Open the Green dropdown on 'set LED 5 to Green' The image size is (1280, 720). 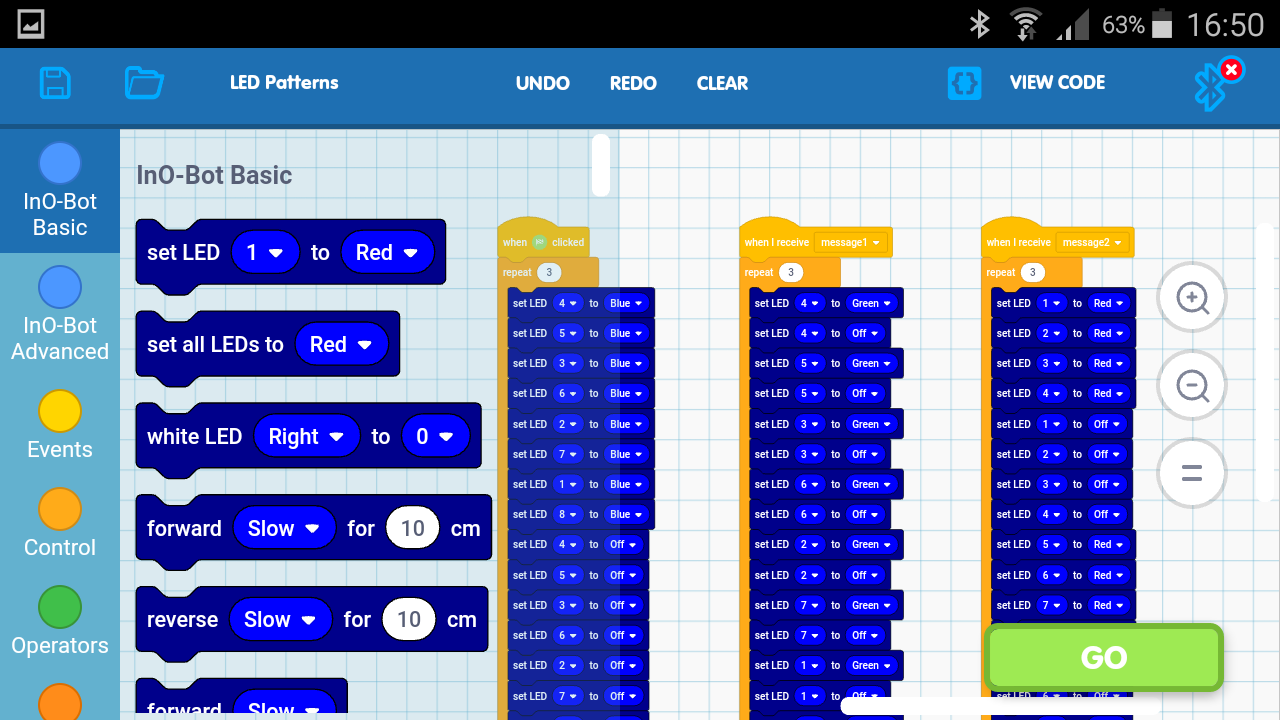tap(871, 364)
